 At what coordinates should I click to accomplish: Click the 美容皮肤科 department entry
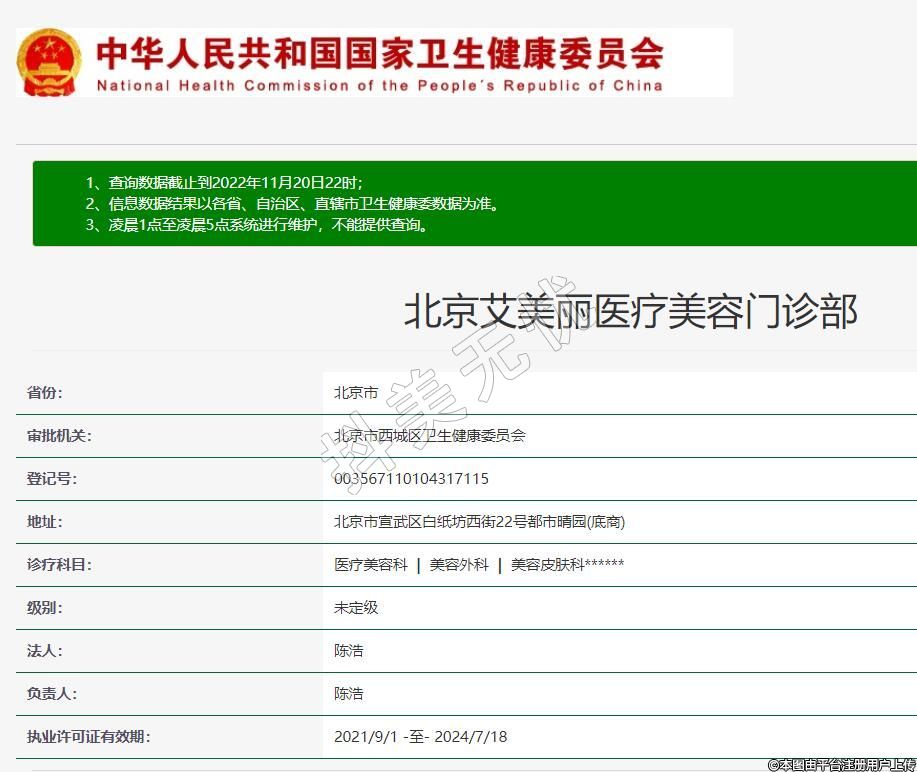click(567, 565)
